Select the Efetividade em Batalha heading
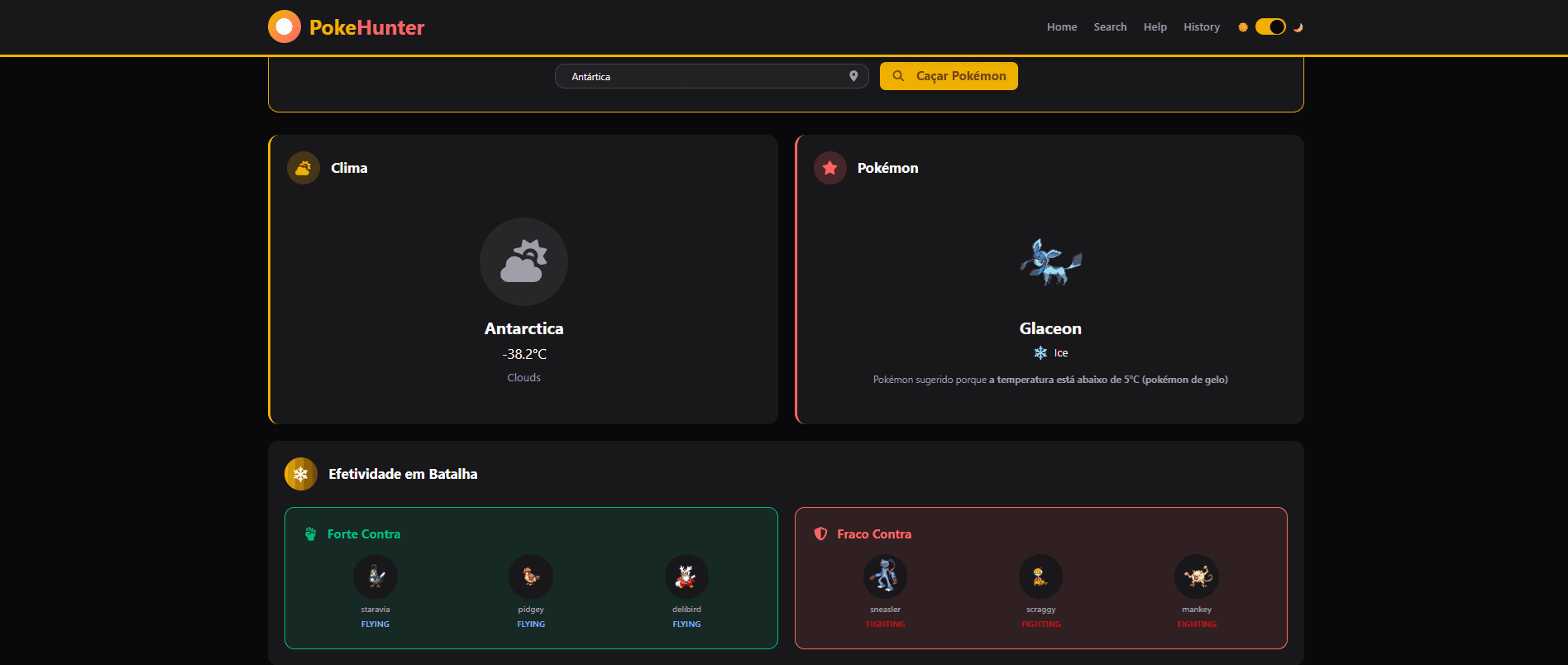The width and height of the screenshot is (1568, 665). [403, 474]
